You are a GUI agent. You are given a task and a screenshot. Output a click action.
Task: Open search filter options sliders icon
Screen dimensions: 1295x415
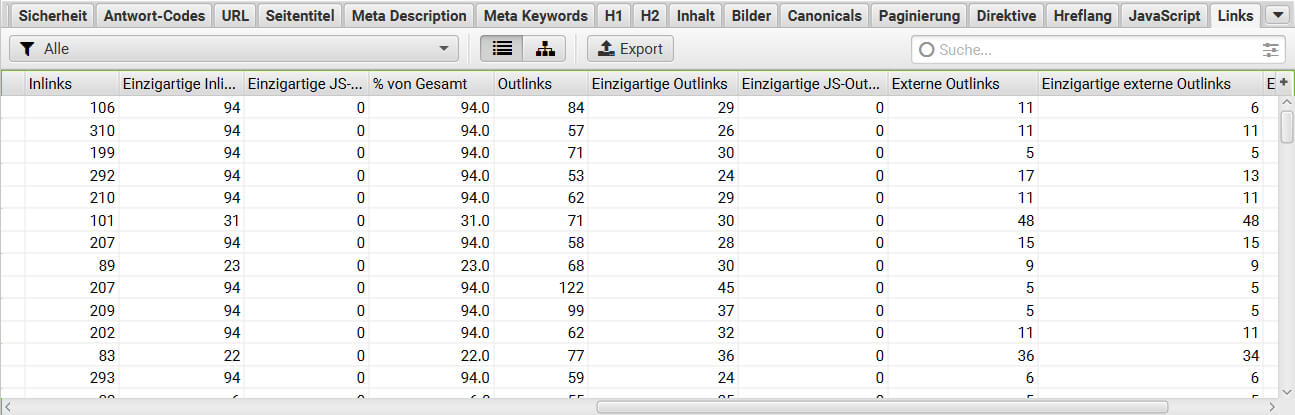coord(1271,49)
